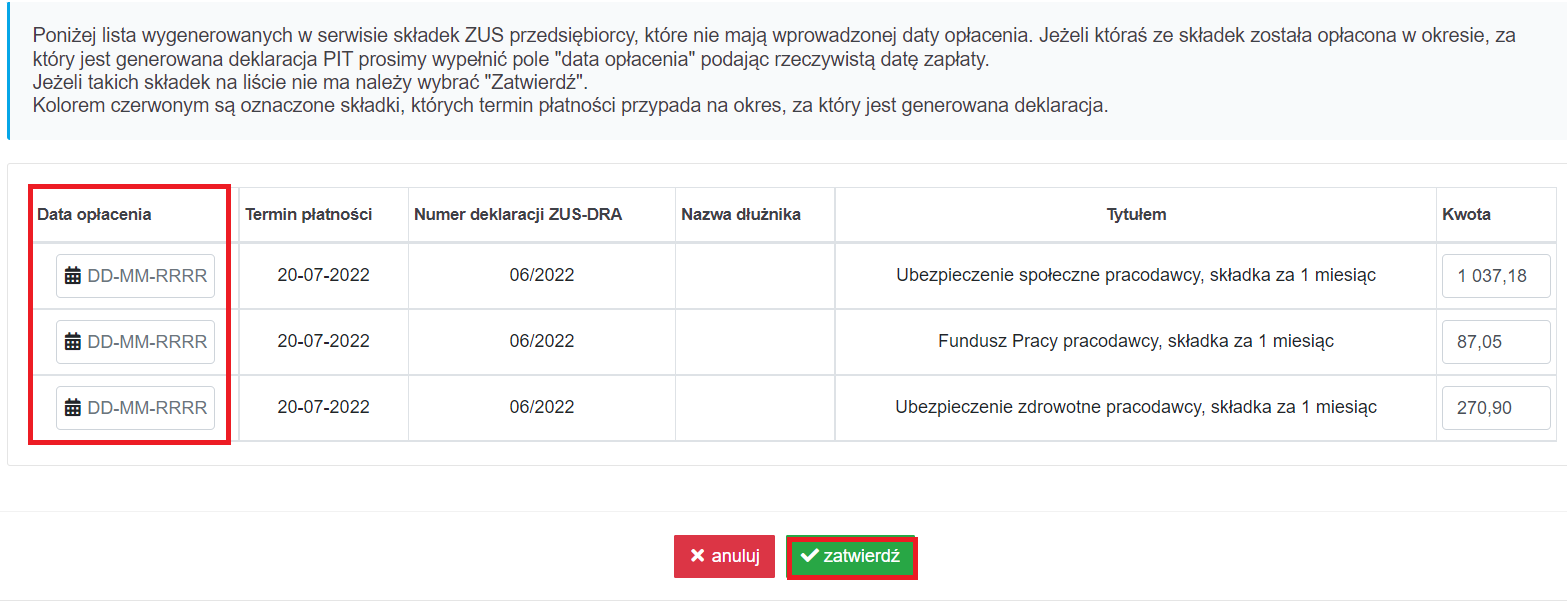The width and height of the screenshot is (1567, 601).
Task: Focus DD-MM-RRRR date field for 1 037,18 row
Action: [x=136, y=276]
